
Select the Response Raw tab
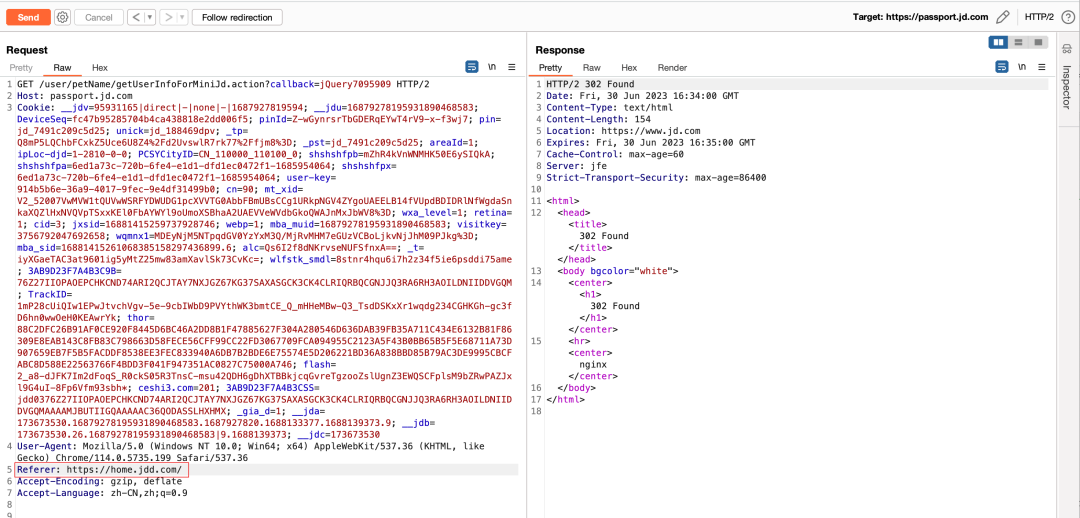pyautogui.click(x=592, y=68)
